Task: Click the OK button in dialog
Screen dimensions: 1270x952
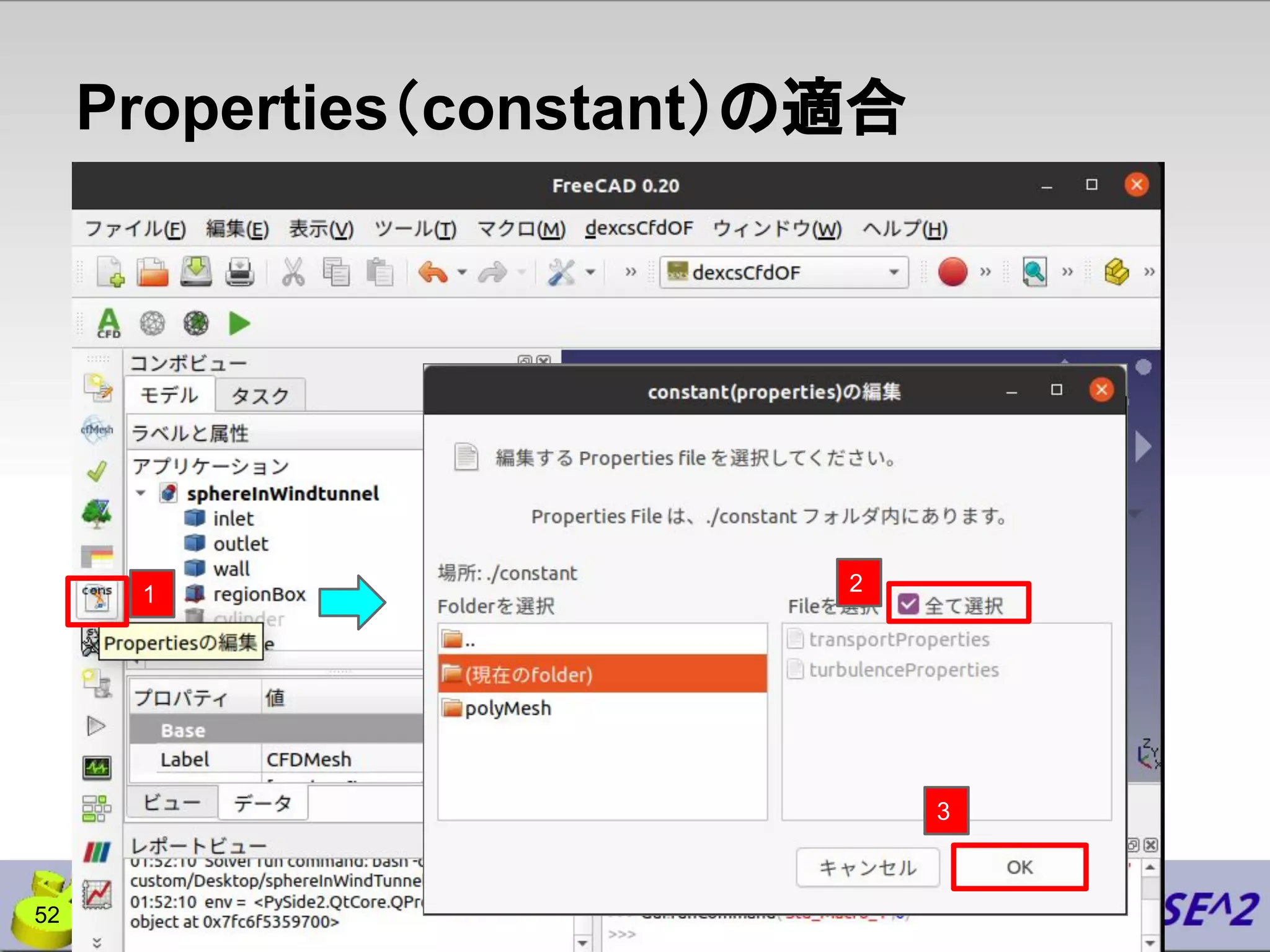Action: click(1019, 867)
